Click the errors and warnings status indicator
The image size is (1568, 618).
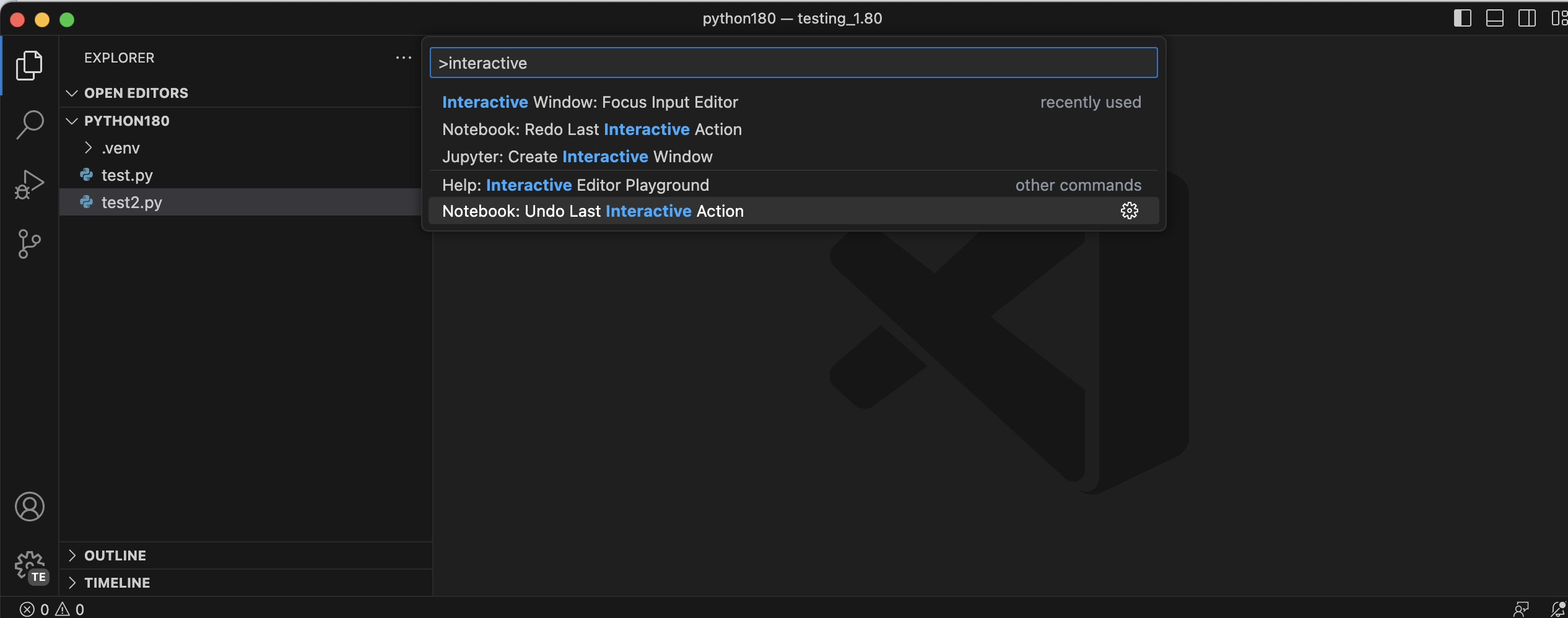coord(51,609)
